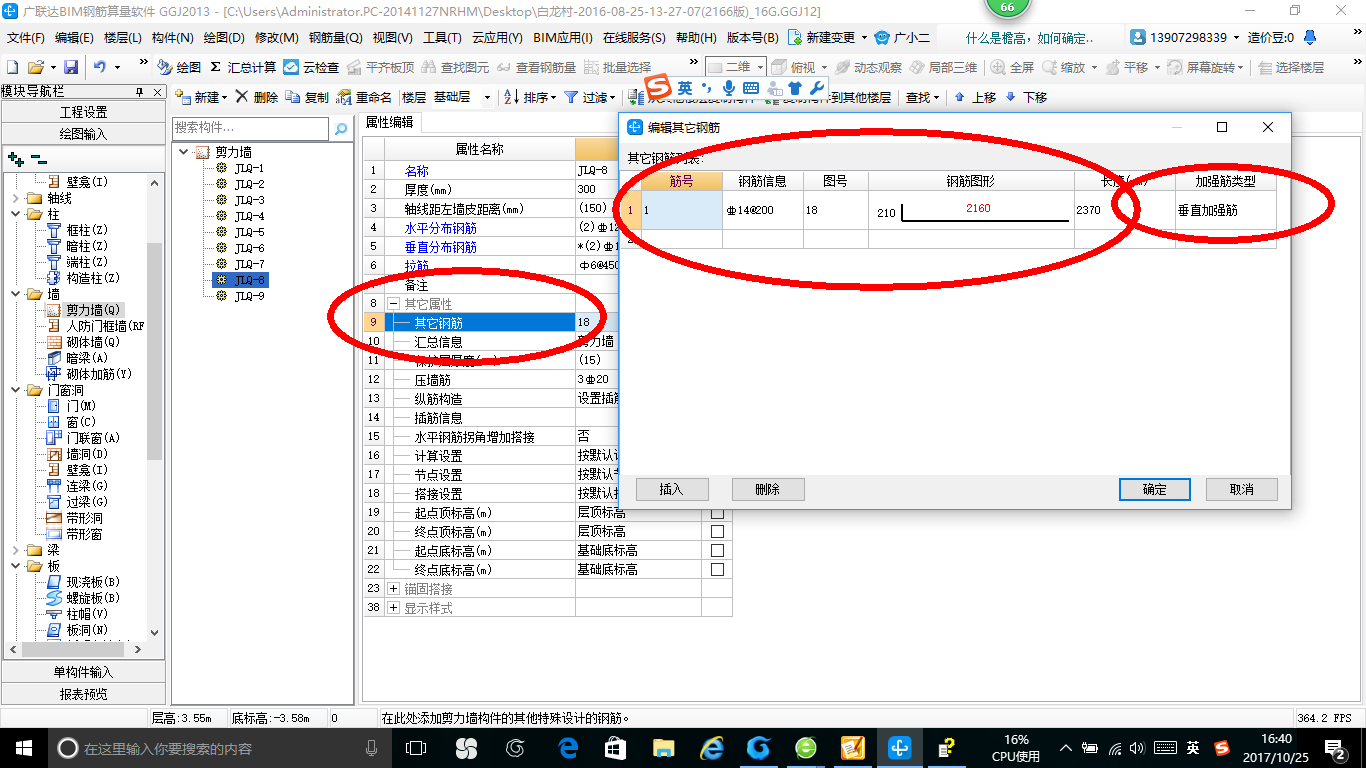
Task: Click 广小二 assistant icon
Action: (902, 37)
